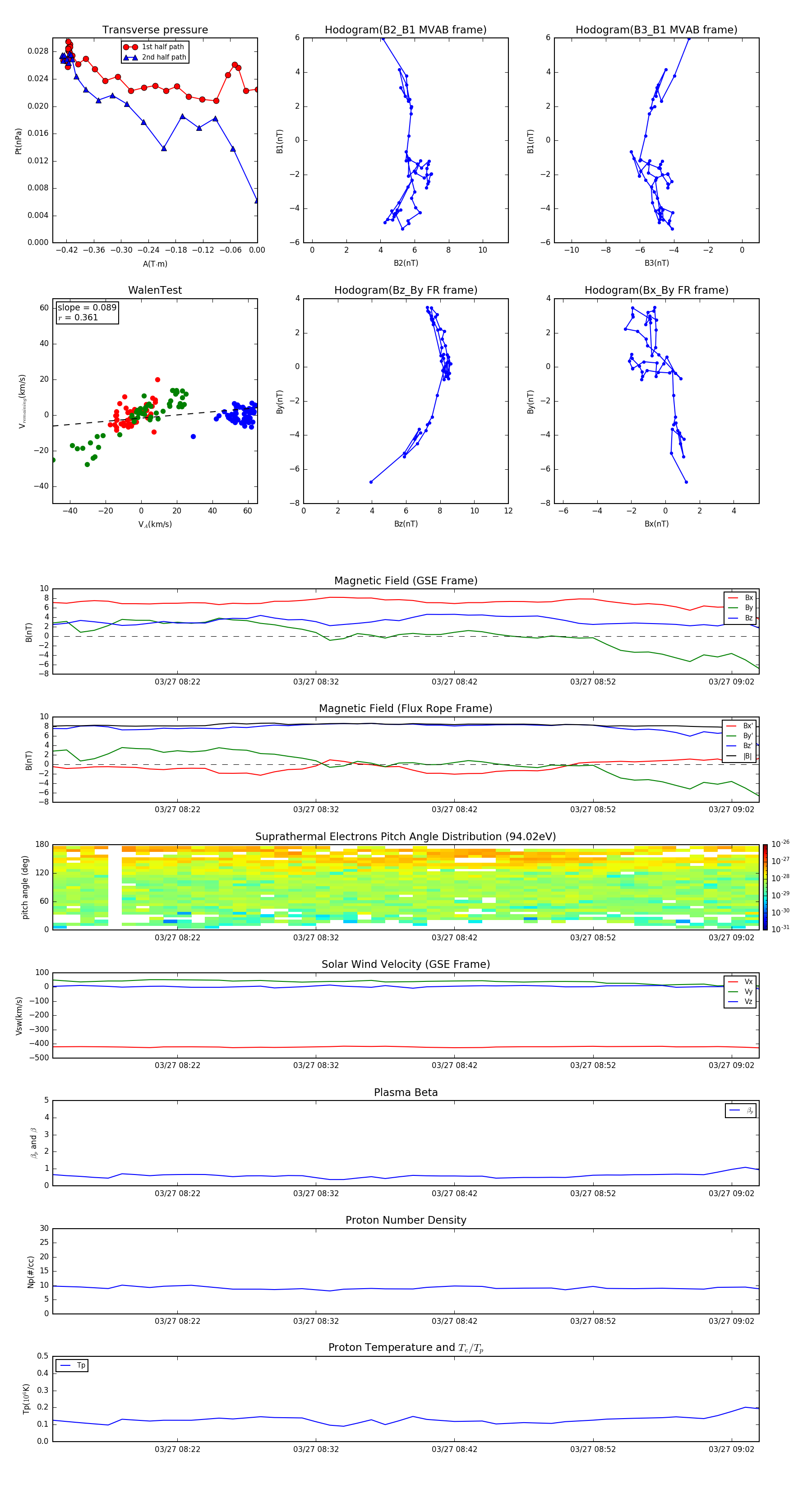The width and height of the screenshot is (812, 1489).
Task: Click the pitch angle colorbar
Action: pos(765,887)
